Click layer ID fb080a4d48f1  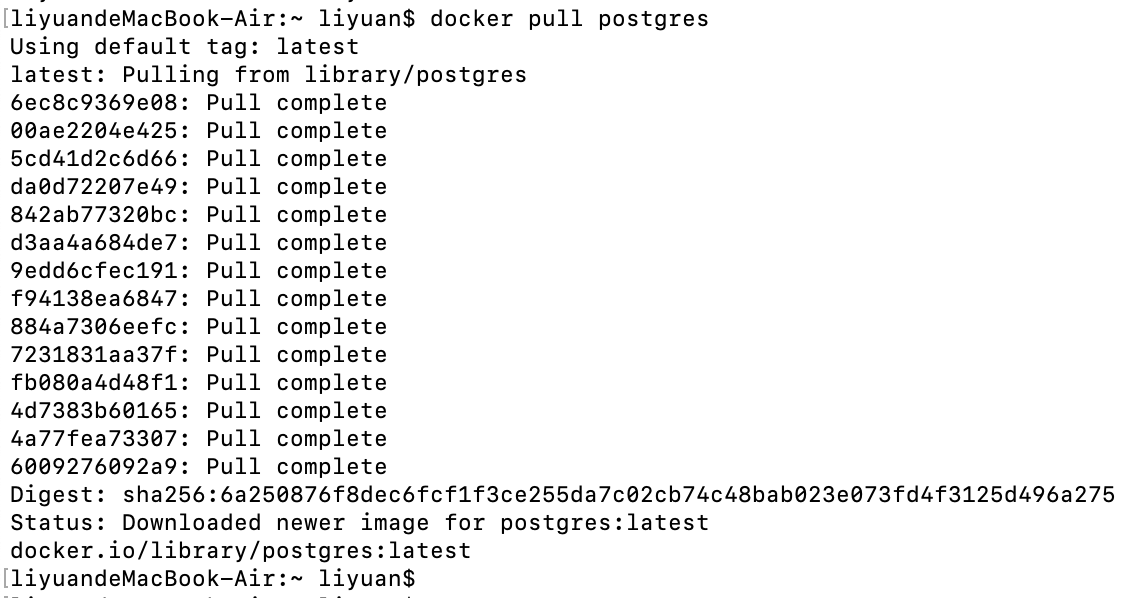(101, 383)
